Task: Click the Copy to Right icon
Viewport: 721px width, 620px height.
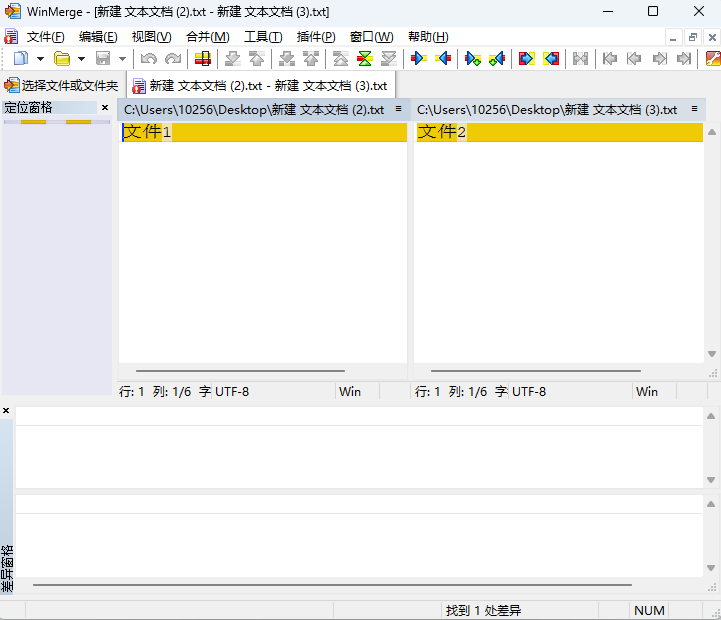Action: coord(419,59)
